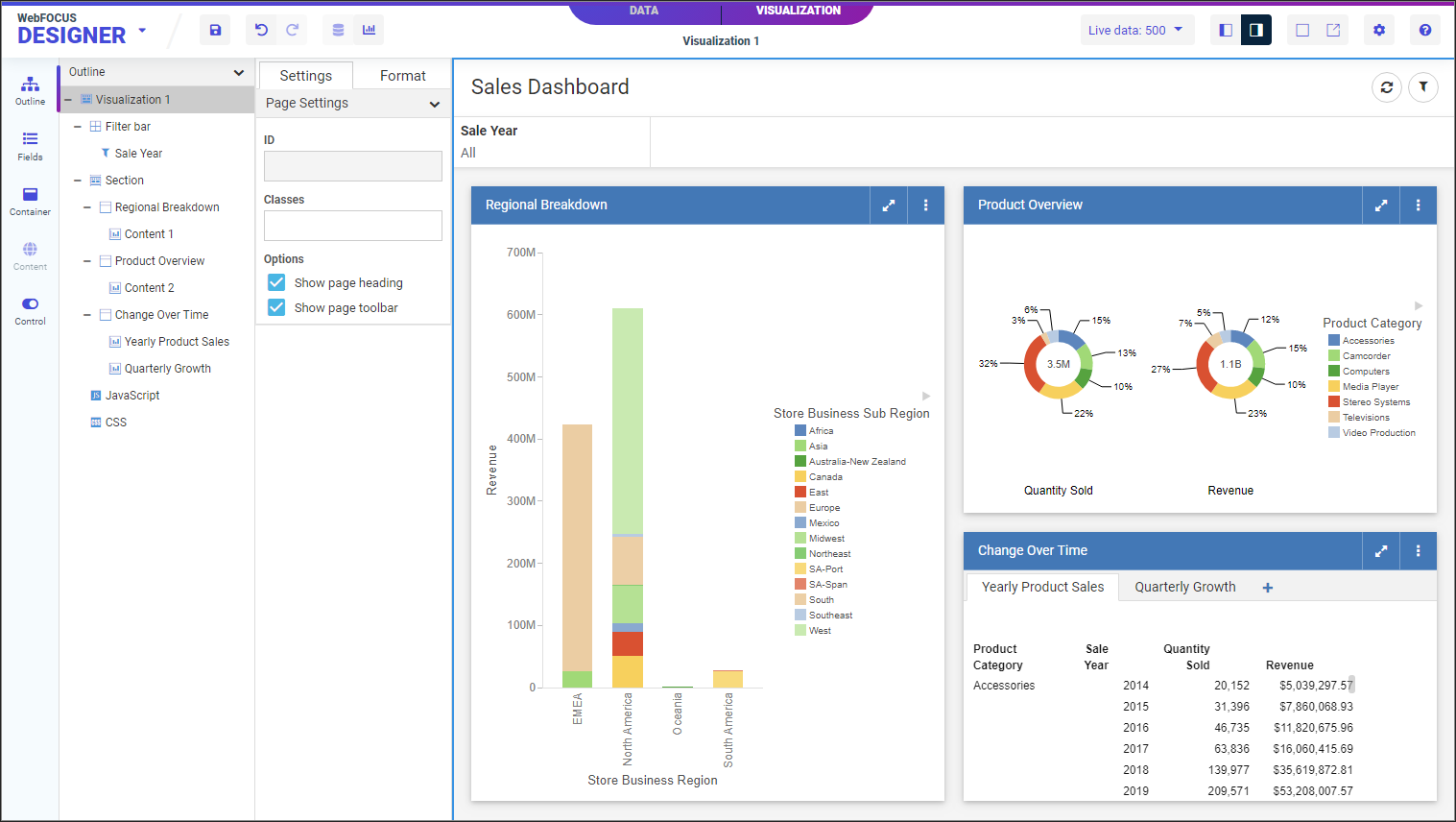Switch to the Format tab
The width and height of the screenshot is (1456, 822).
402,75
